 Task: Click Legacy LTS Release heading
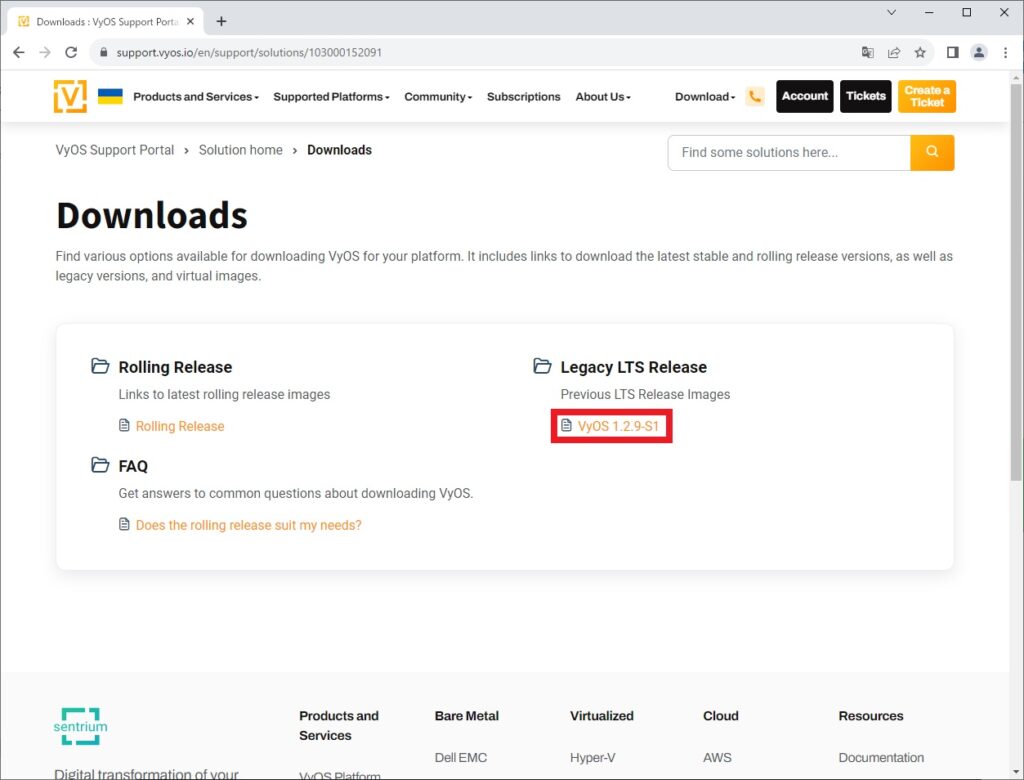(x=633, y=367)
